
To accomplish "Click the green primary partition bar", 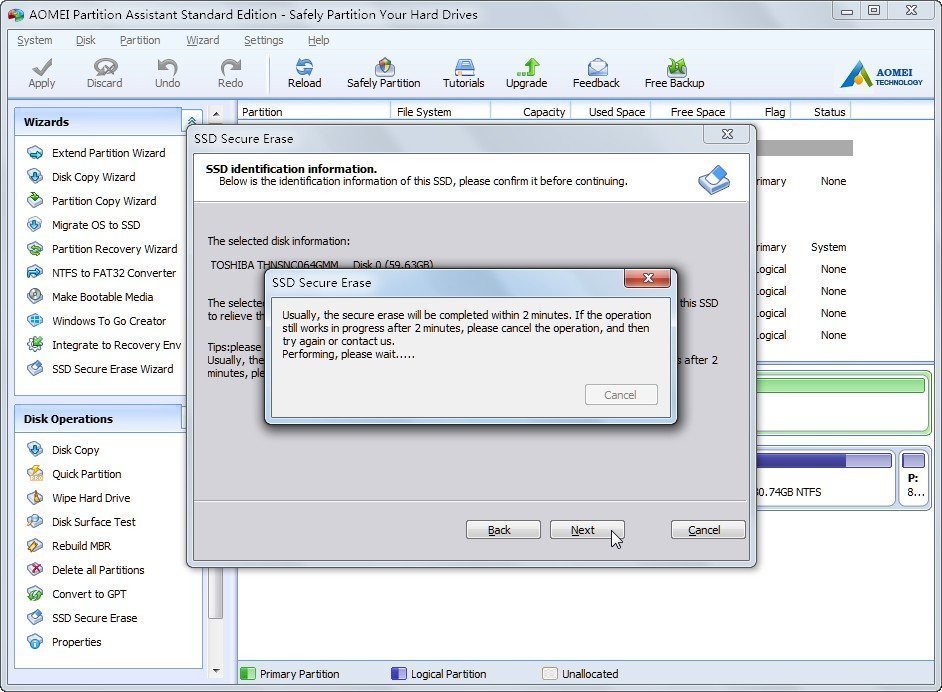I will click(840, 386).
